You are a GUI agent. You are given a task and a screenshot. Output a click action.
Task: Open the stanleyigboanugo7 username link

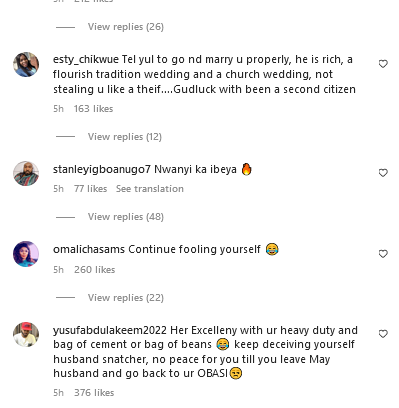[102, 169]
